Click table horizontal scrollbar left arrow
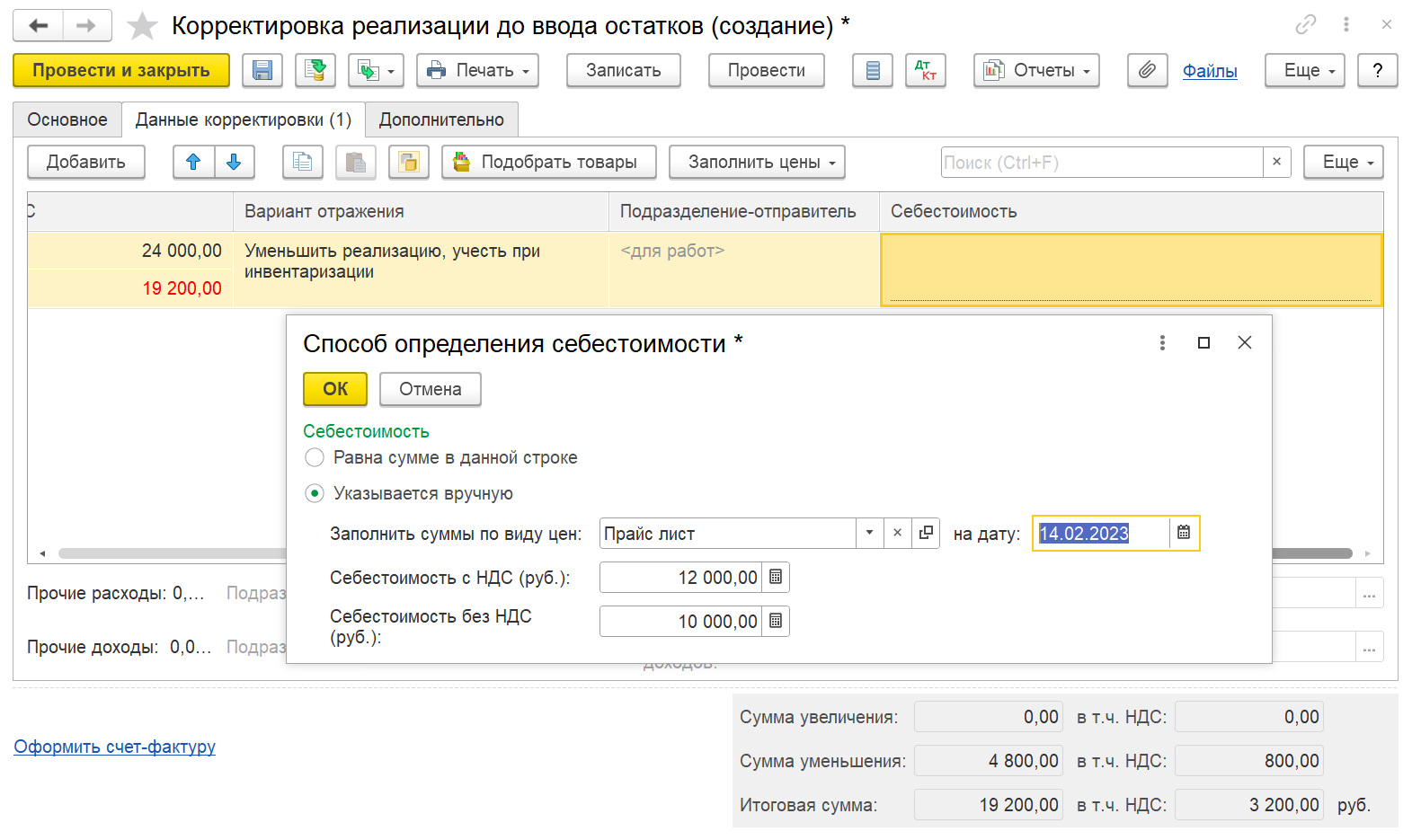The width and height of the screenshot is (1412, 840). click(x=42, y=553)
